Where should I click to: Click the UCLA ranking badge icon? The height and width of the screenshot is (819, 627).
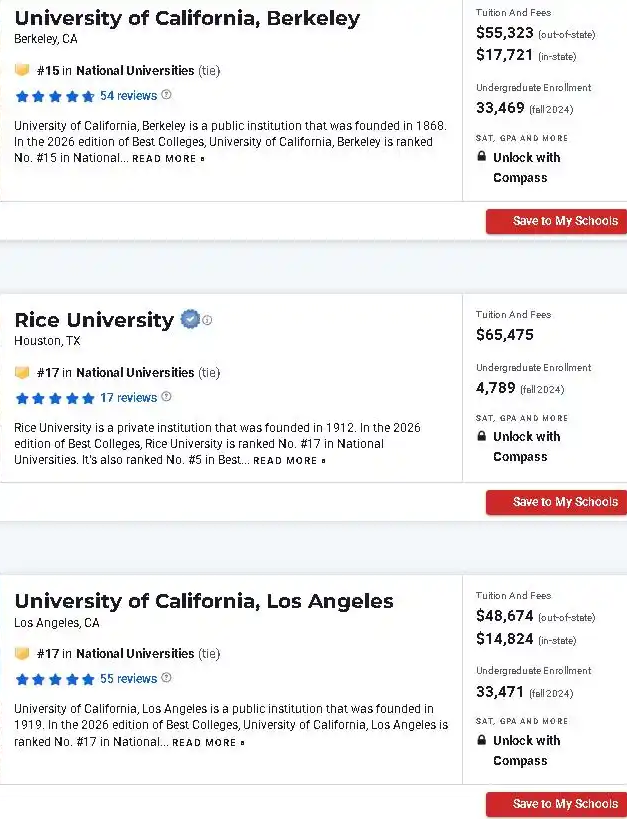click(22, 653)
